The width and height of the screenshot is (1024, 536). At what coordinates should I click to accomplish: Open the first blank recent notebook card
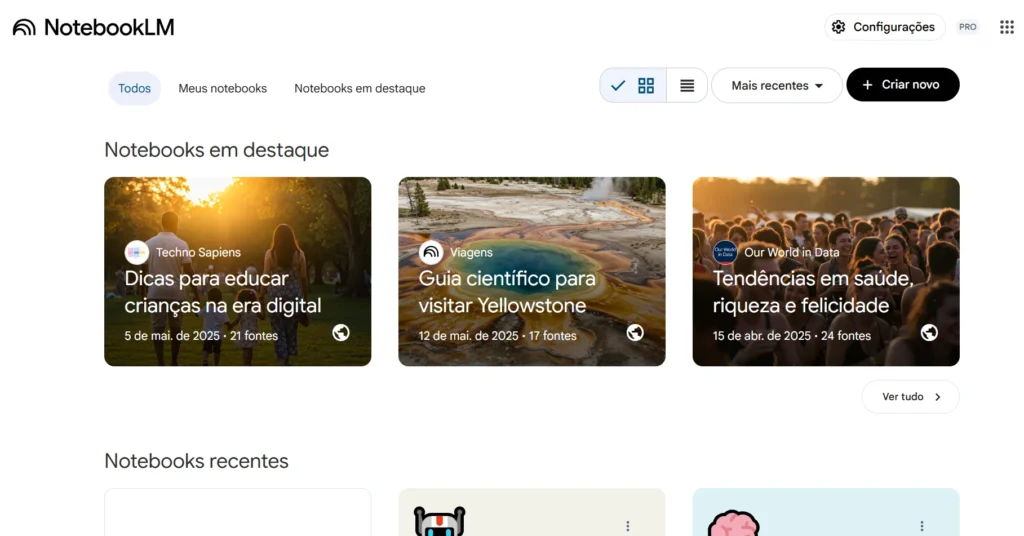[x=237, y=513]
